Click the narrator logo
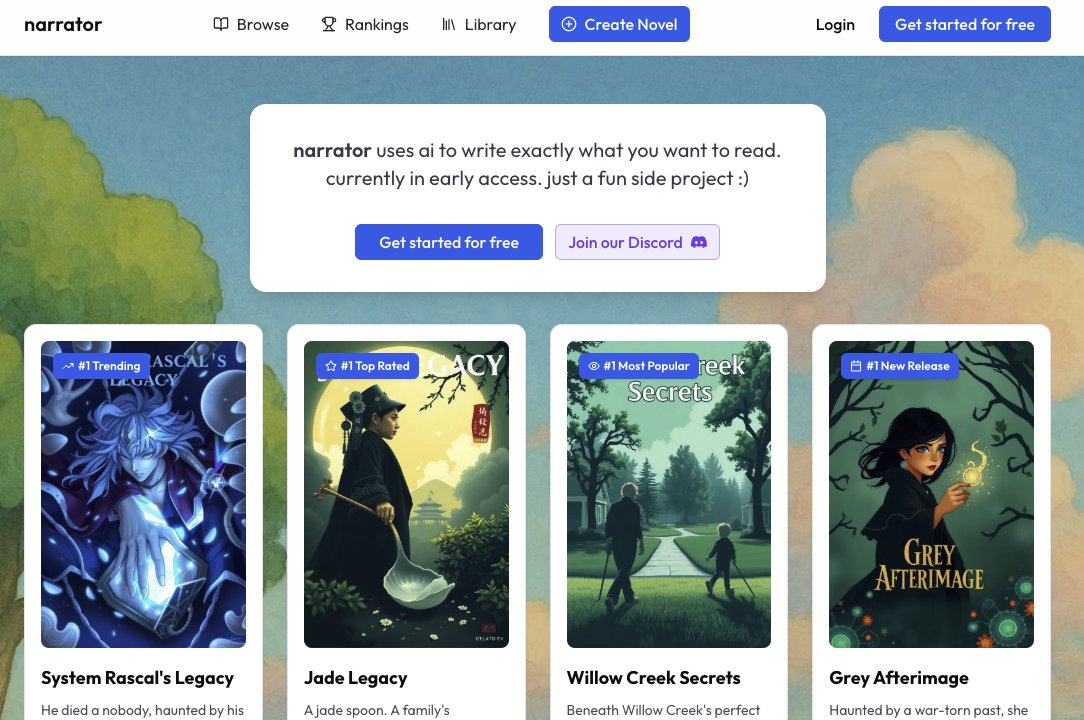This screenshot has height=720, width=1084. (63, 24)
